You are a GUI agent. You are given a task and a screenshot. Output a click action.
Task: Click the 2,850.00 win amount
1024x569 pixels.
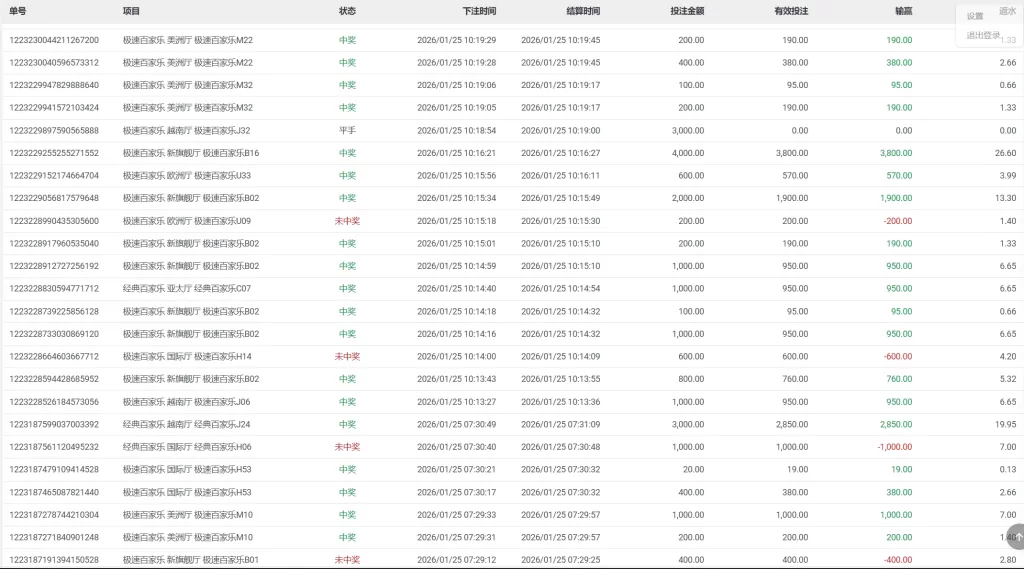895,424
